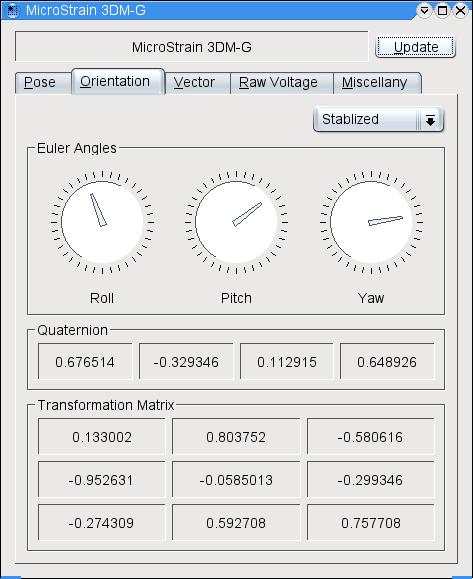The height and width of the screenshot is (579, 473).
Task: Click matrix cell -0.580616
Action: 370,437
